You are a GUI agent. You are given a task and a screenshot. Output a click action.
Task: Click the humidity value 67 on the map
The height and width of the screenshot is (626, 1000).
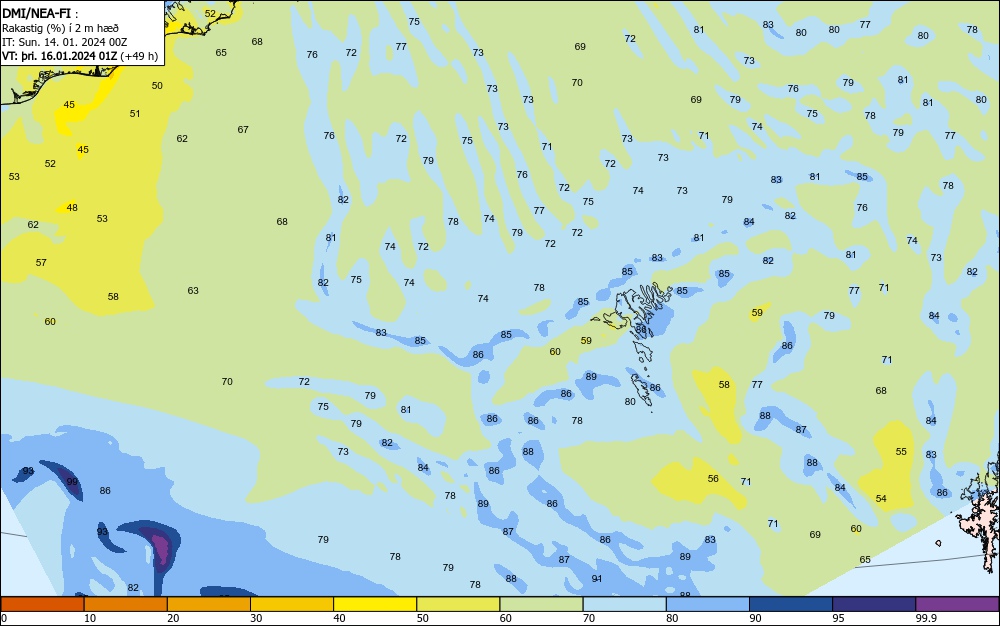coord(243,129)
